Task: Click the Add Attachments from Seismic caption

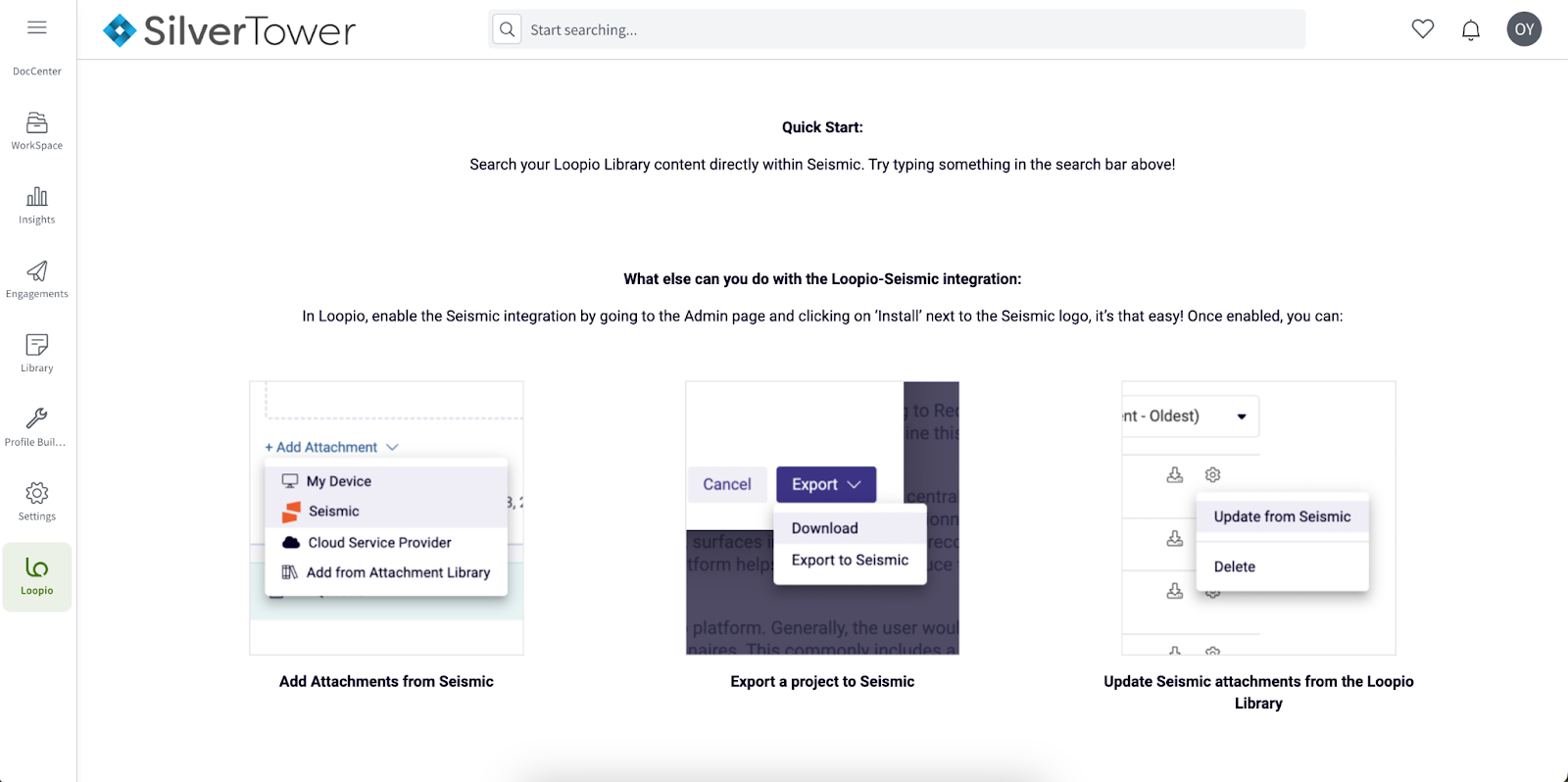Action: pos(386,681)
